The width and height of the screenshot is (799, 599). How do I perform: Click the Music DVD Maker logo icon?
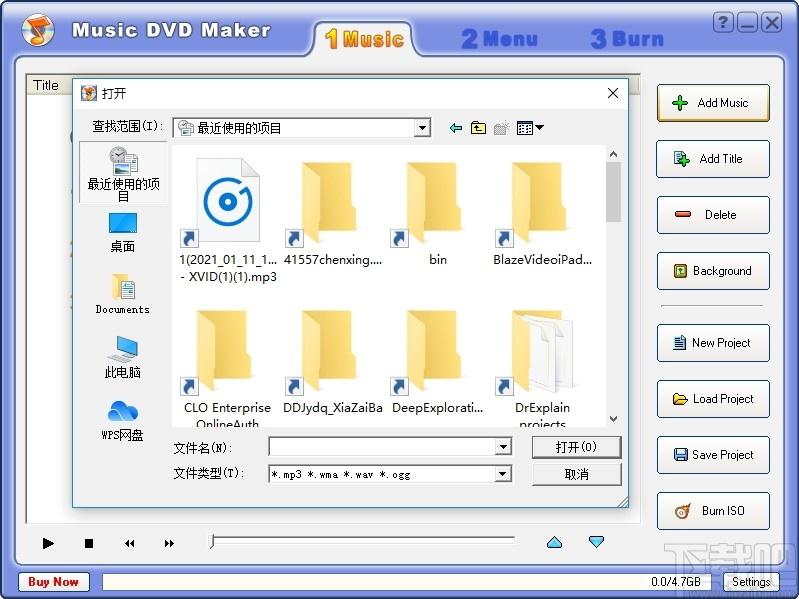(38, 30)
